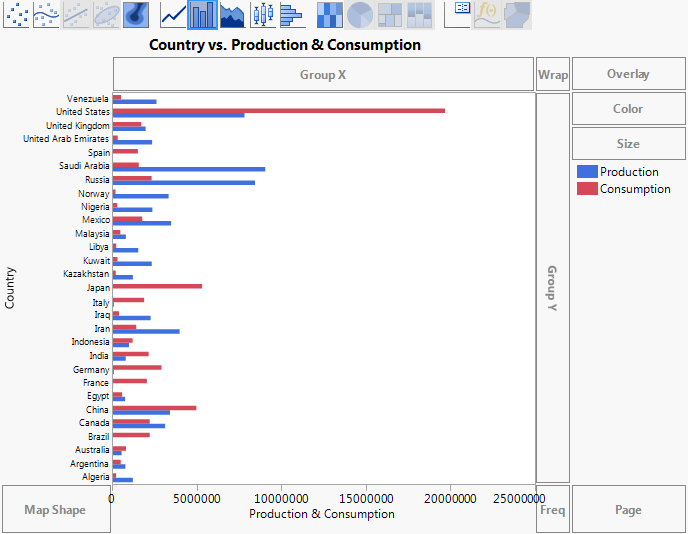Pick the Box Plot element icon
Image resolution: width=688 pixels, height=534 pixels.
(x=262, y=14)
